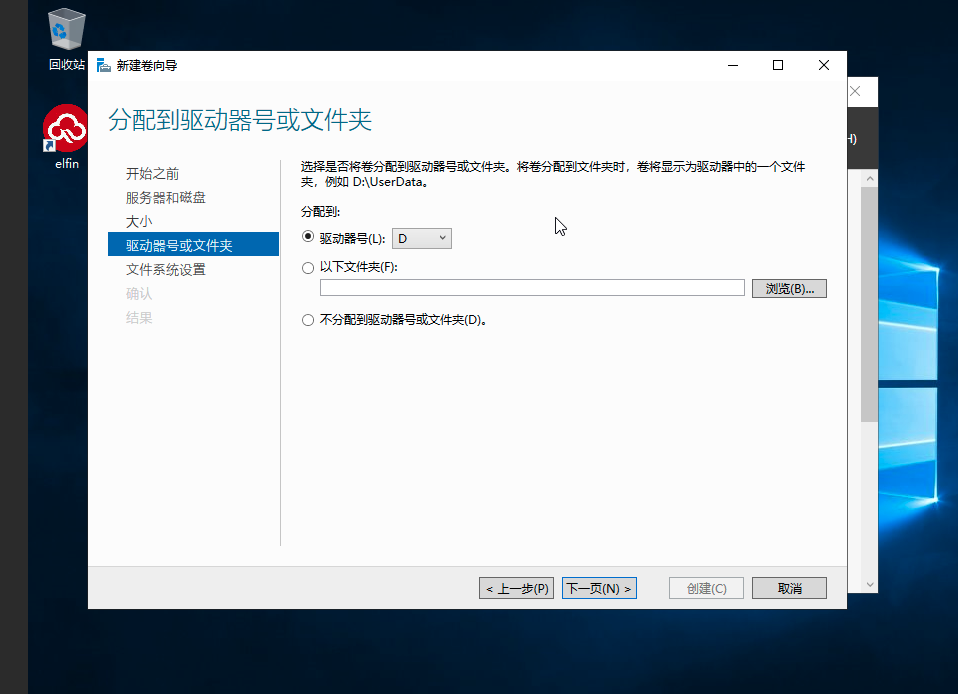Click the folder path input field
The width and height of the screenshot is (958, 694).
532,288
